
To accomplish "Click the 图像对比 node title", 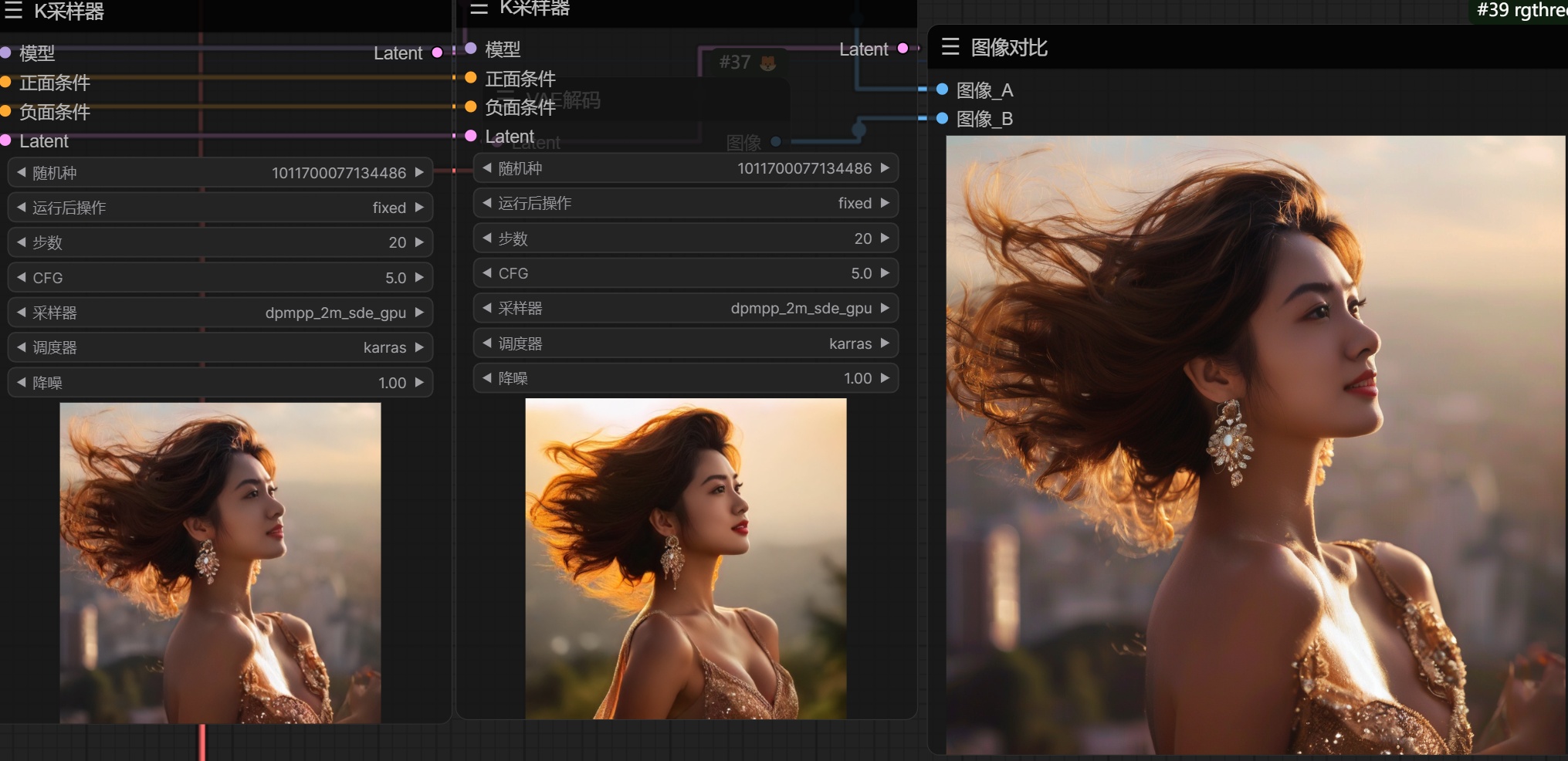I will coord(1008,48).
